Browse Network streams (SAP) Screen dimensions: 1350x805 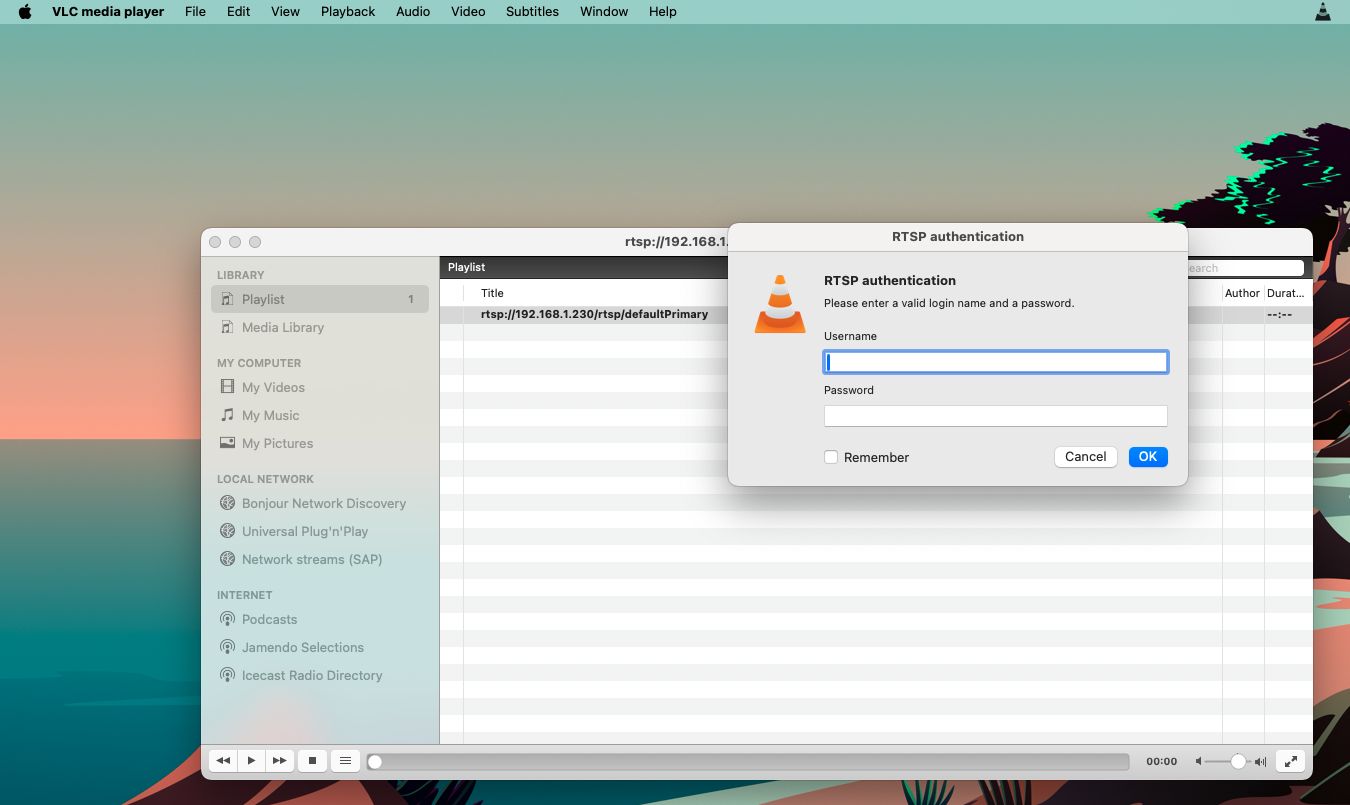coord(312,559)
